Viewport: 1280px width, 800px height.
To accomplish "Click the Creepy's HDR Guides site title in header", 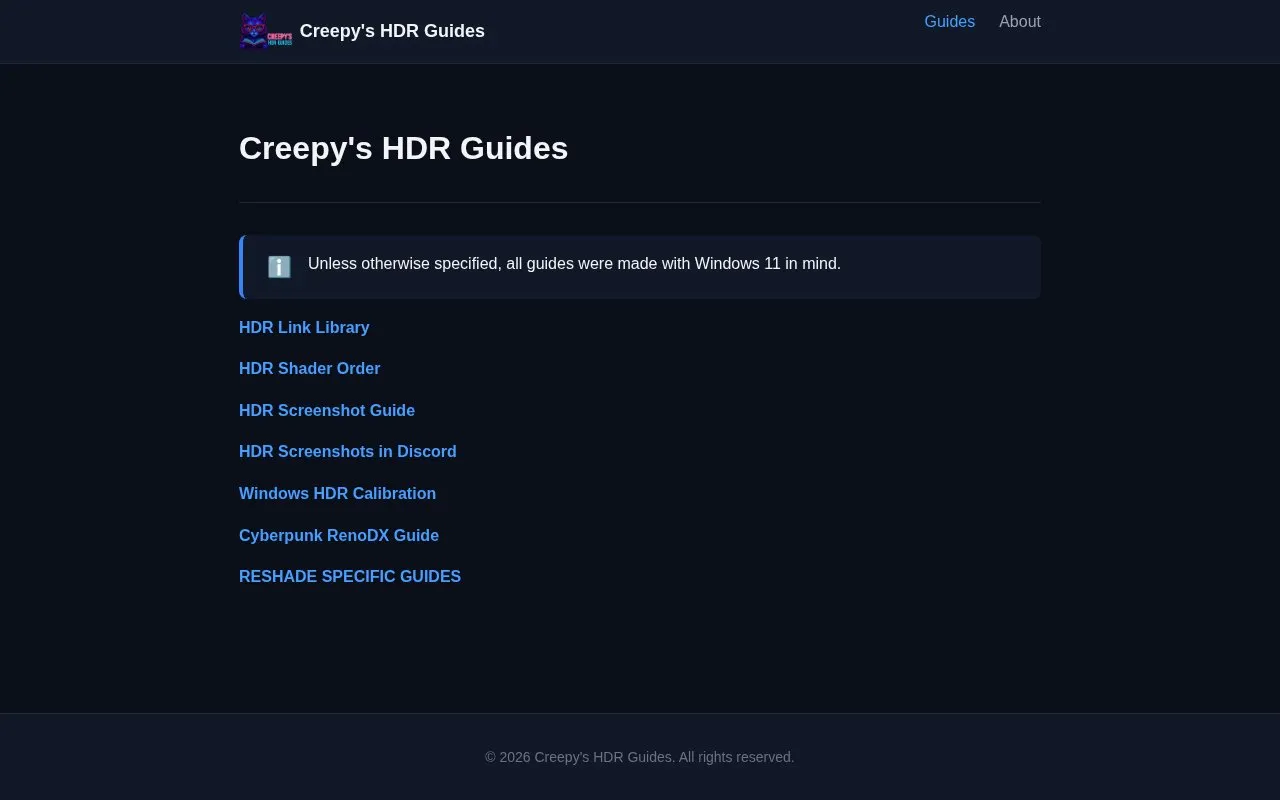I will coord(392,31).
